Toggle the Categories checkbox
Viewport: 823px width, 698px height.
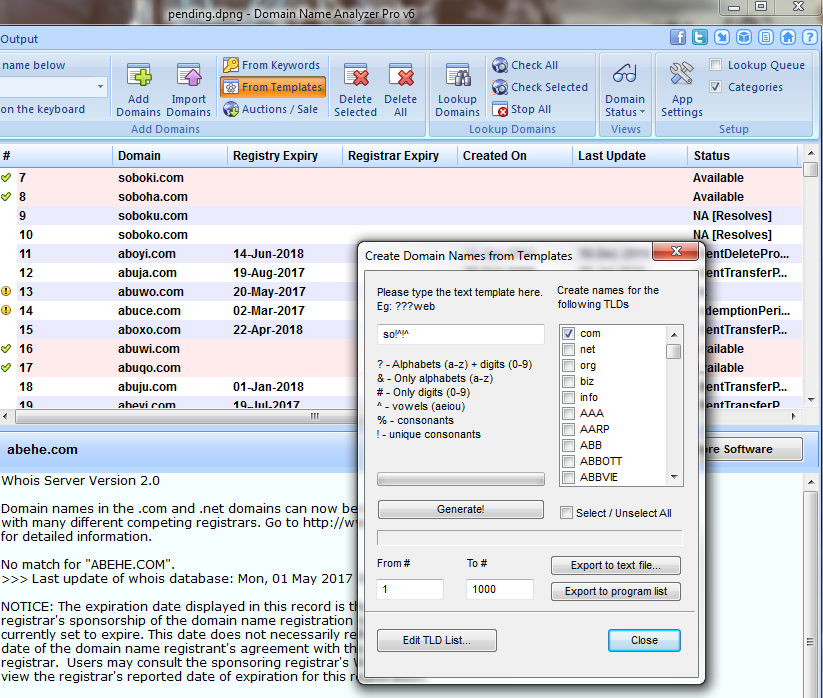click(x=715, y=87)
